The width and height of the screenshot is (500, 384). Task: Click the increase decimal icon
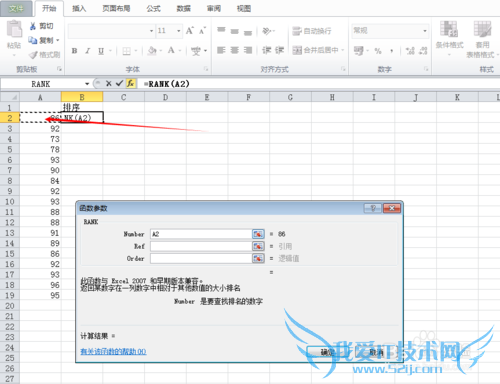click(x=410, y=51)
